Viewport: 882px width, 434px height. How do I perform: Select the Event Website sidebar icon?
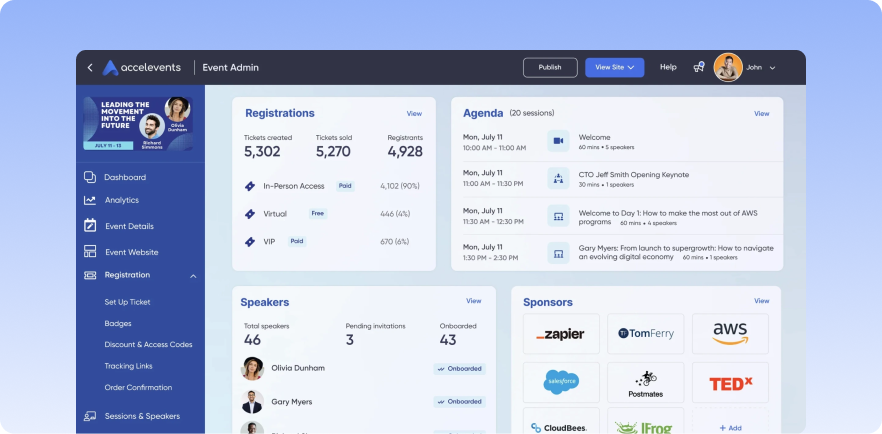pos(90,252)
